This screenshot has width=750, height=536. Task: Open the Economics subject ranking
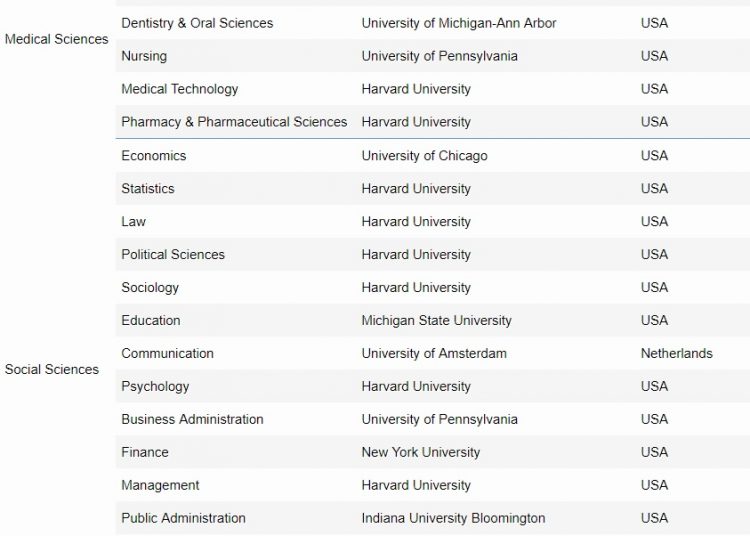tap(154, 156)
